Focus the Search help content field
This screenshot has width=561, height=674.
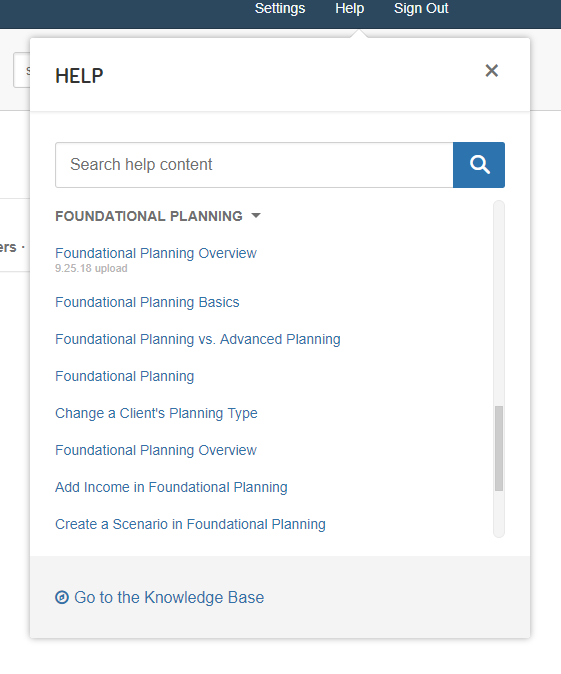pos(254,165)
